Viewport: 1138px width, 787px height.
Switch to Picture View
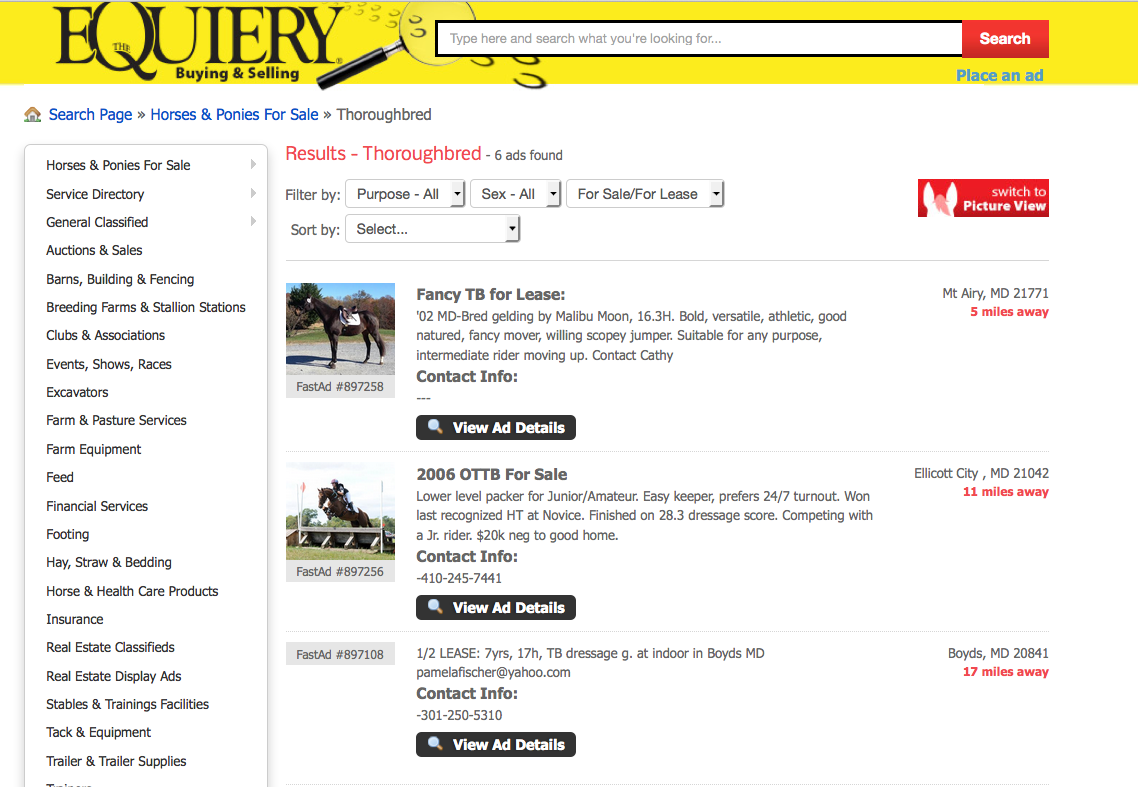pyautogui.click(x=982, y=198)
